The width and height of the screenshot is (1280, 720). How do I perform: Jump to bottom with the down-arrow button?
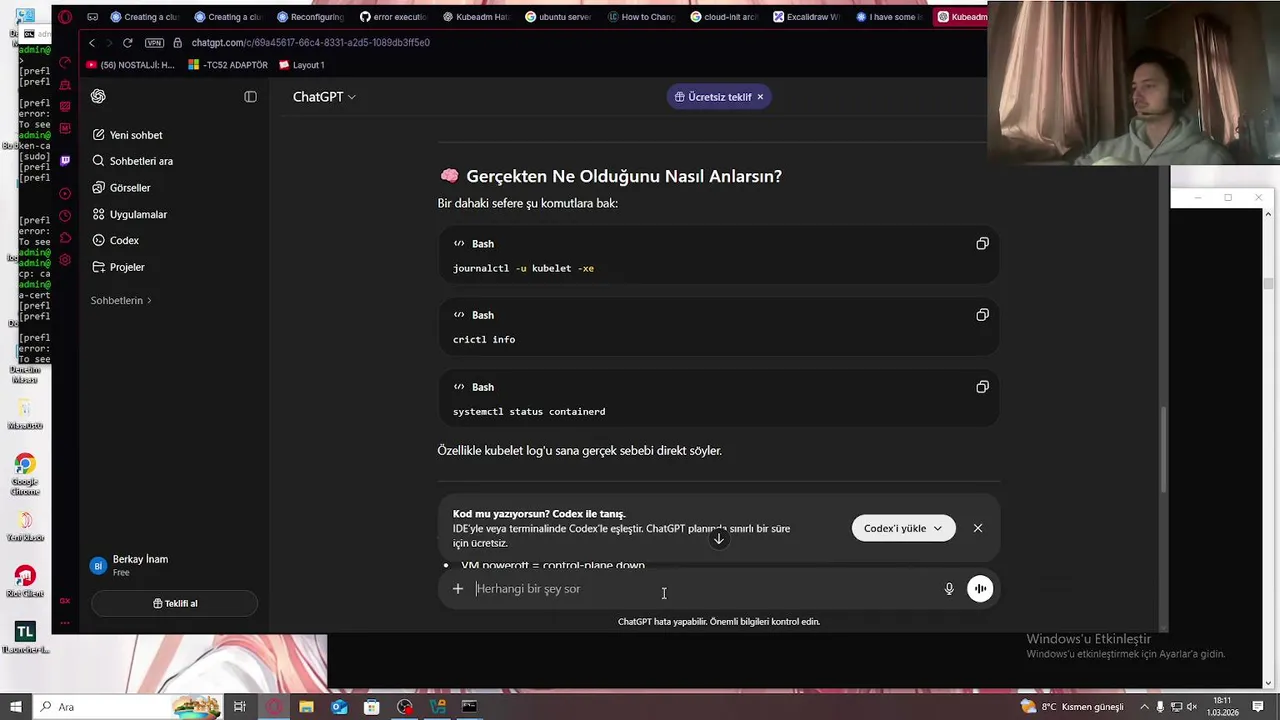pos(718,539)
